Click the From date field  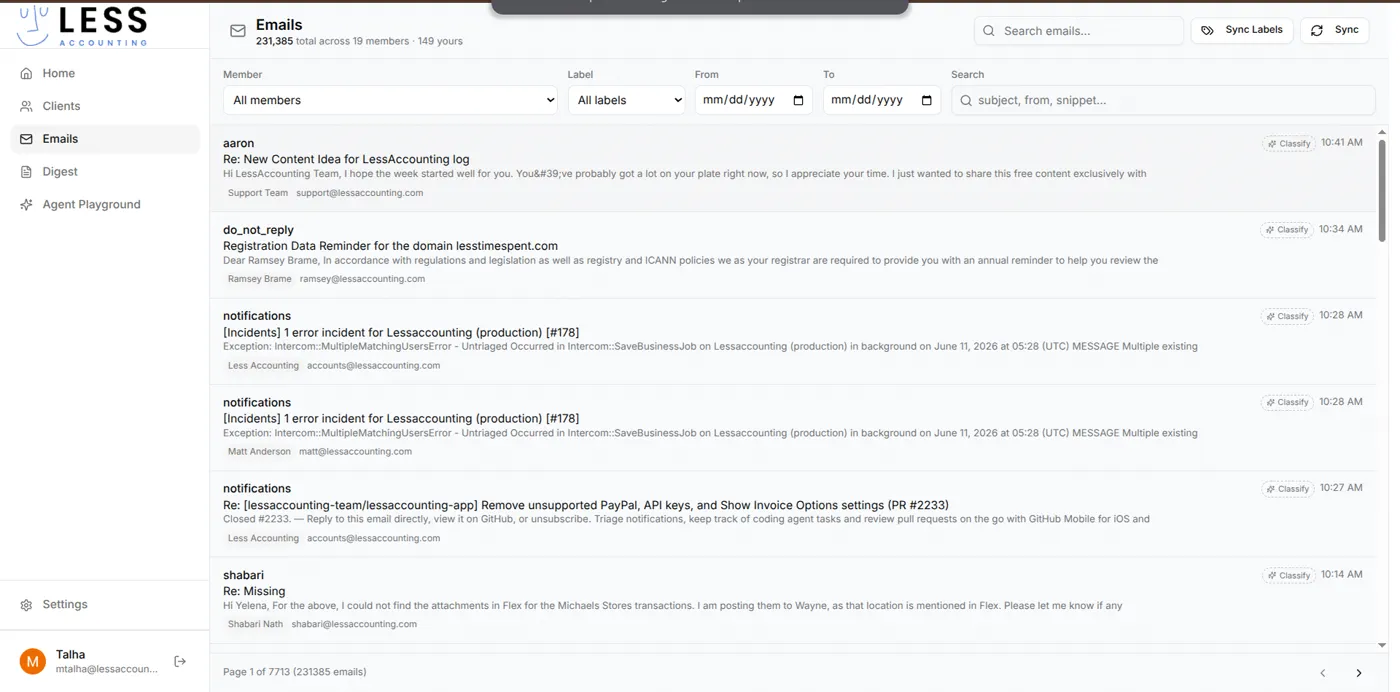(753, 100)
